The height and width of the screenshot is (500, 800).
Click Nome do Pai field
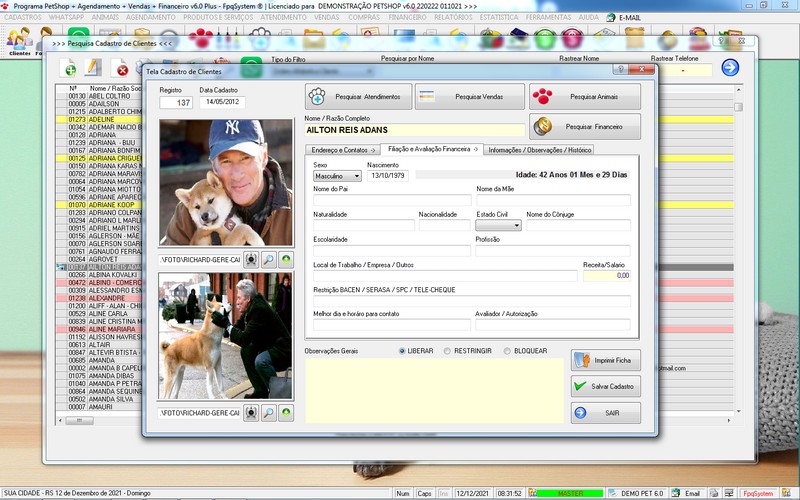392,199
